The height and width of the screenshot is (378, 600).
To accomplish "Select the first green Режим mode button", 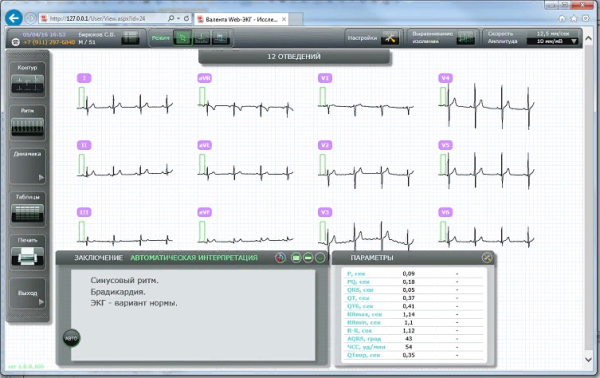I will (x=183, y=38).
